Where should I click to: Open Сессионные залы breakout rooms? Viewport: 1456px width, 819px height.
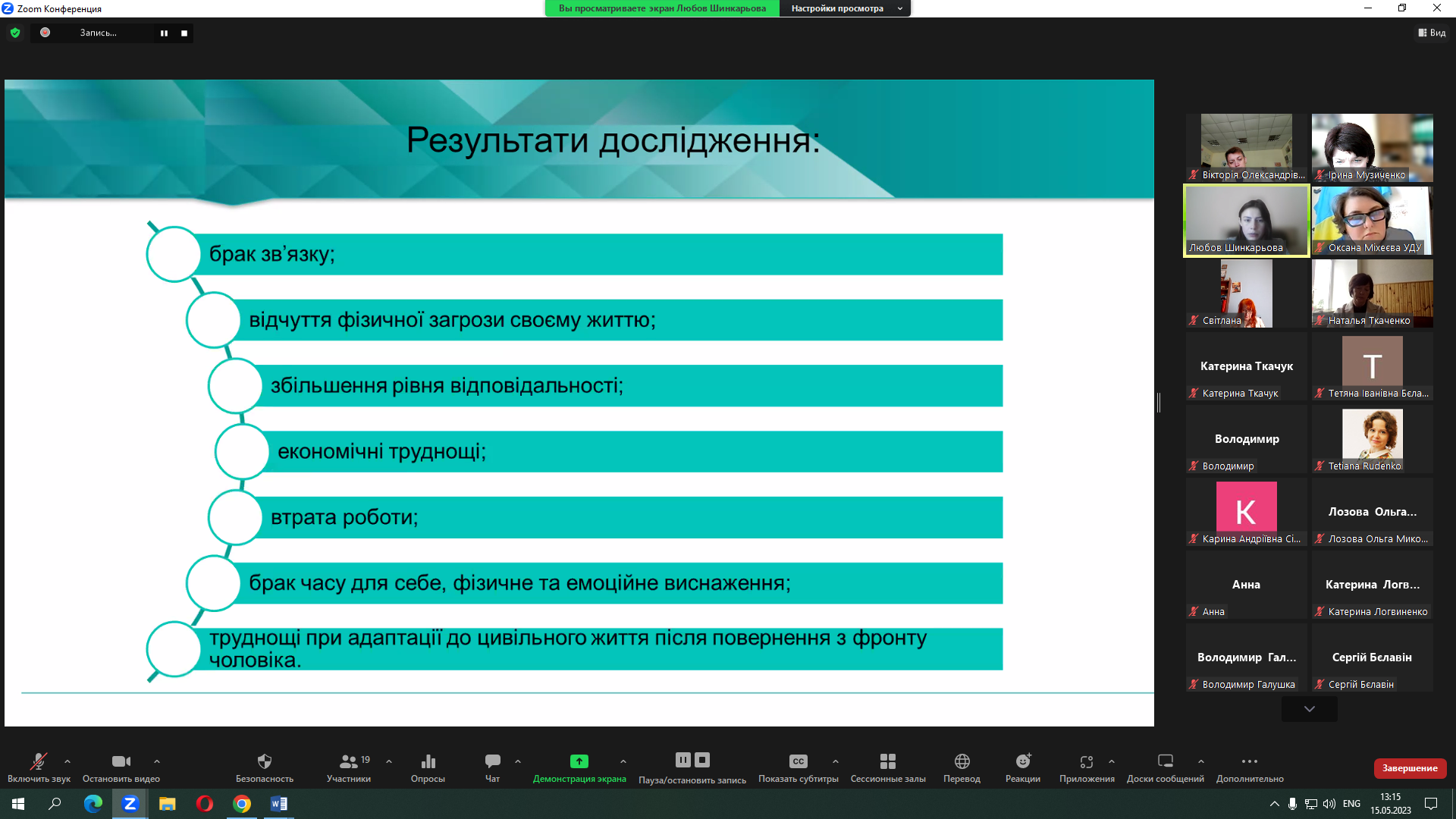[889, 766]
